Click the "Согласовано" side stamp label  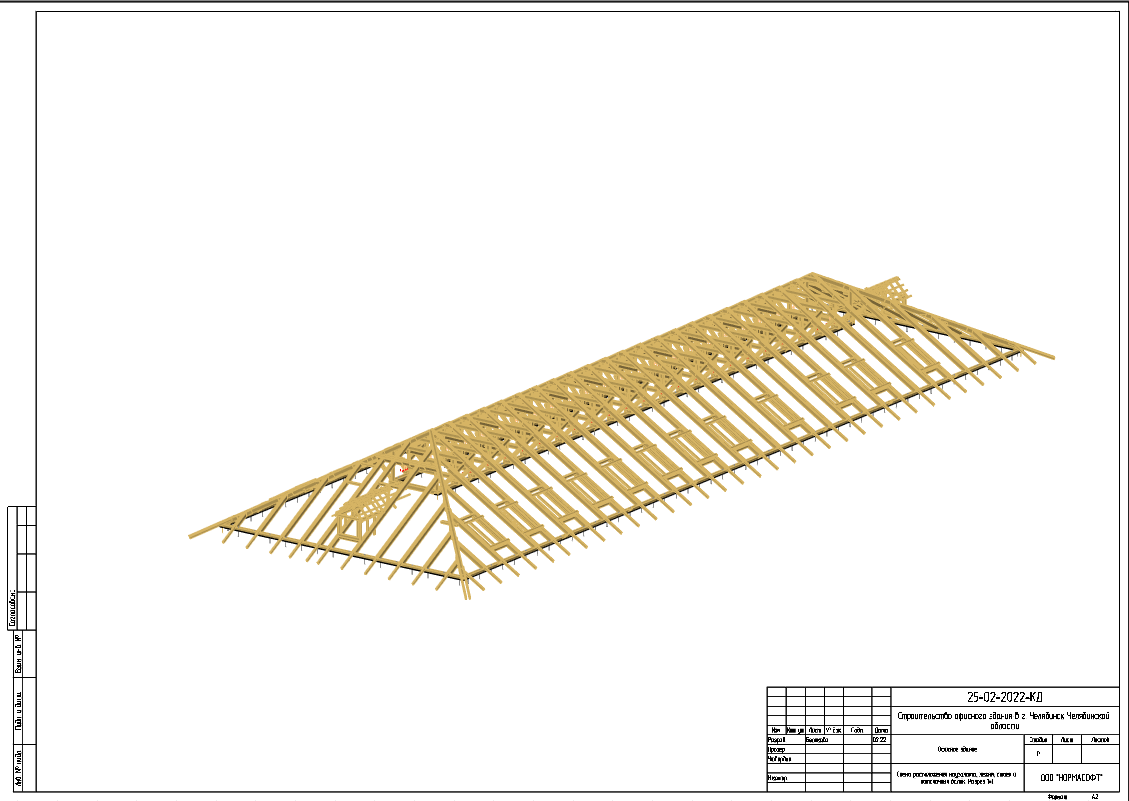pyautogui.click(x=13, y=609)
